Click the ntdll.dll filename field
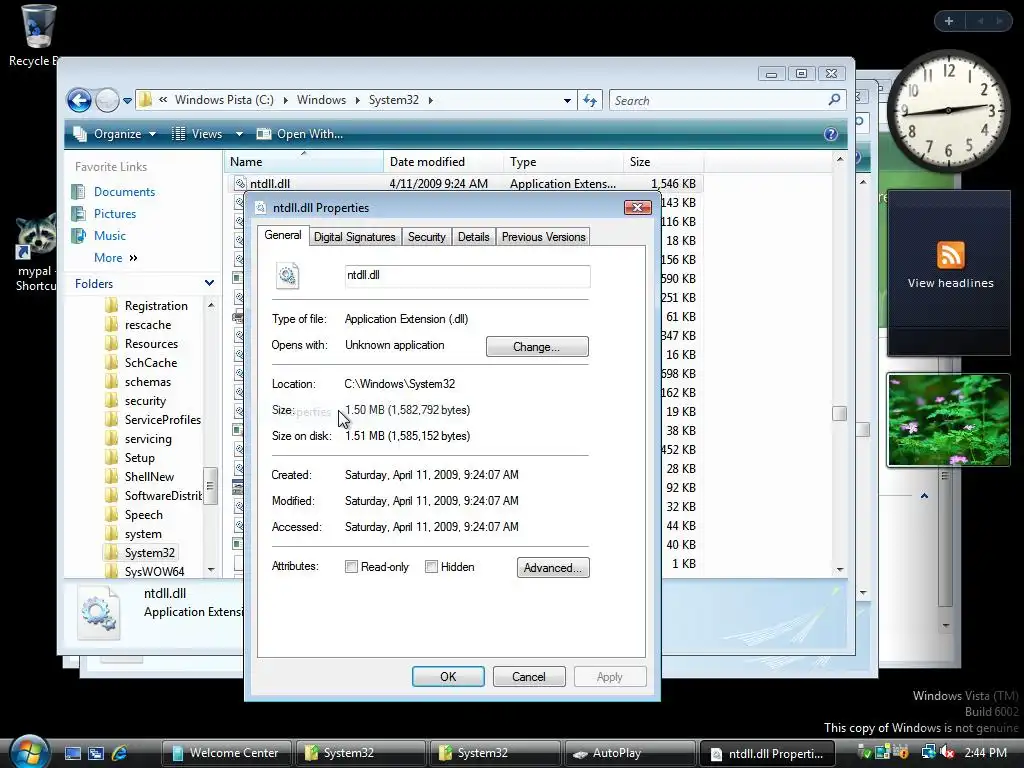This screenshot has width=1024, height=768. click(x=467, y=276)
